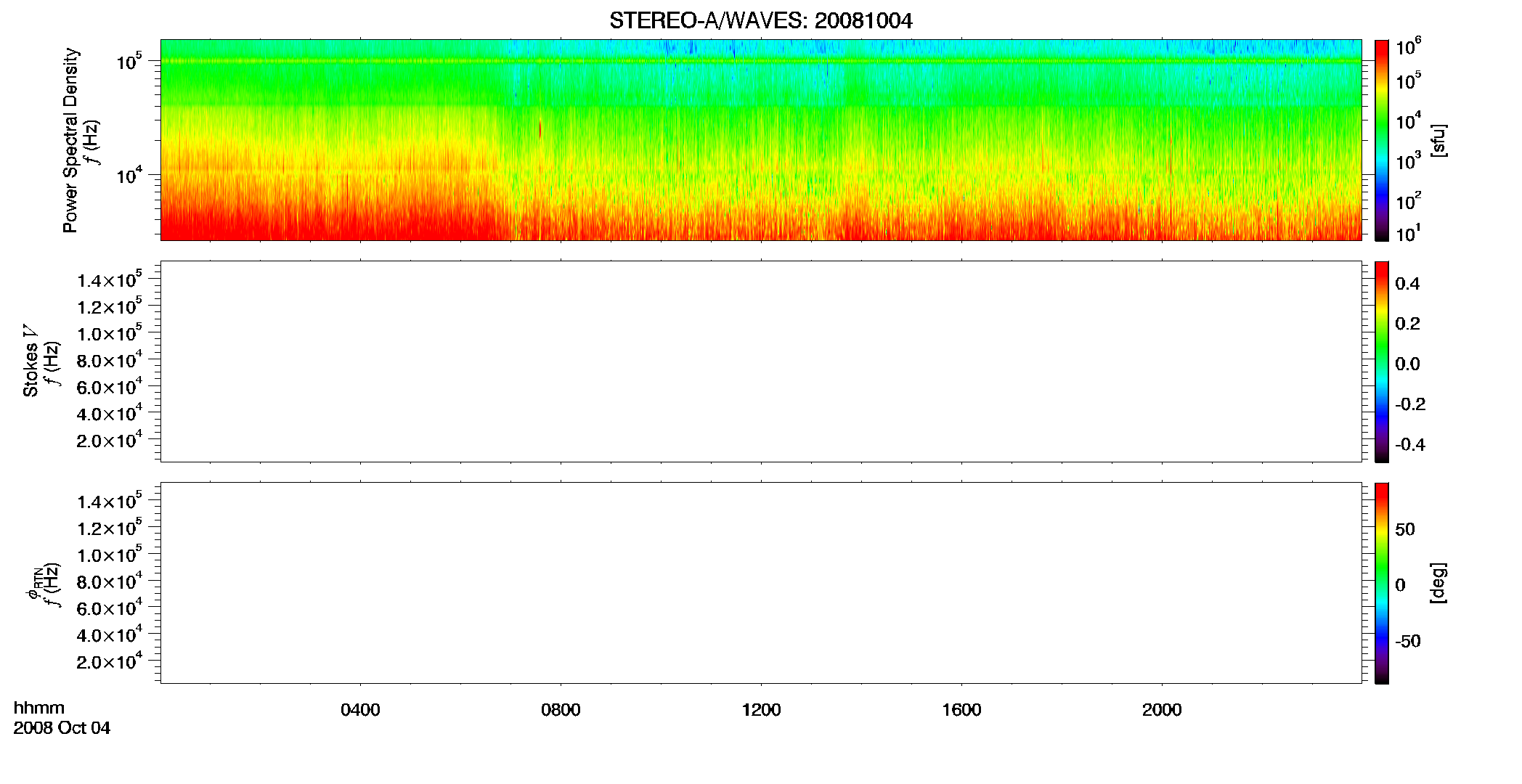
Task: Click the 0800 time tick label
Action: 561,710
